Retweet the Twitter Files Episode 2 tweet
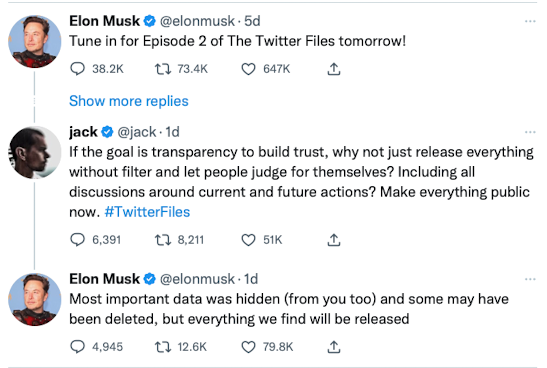The image size is (547, 368). click(x=163, y=69)
